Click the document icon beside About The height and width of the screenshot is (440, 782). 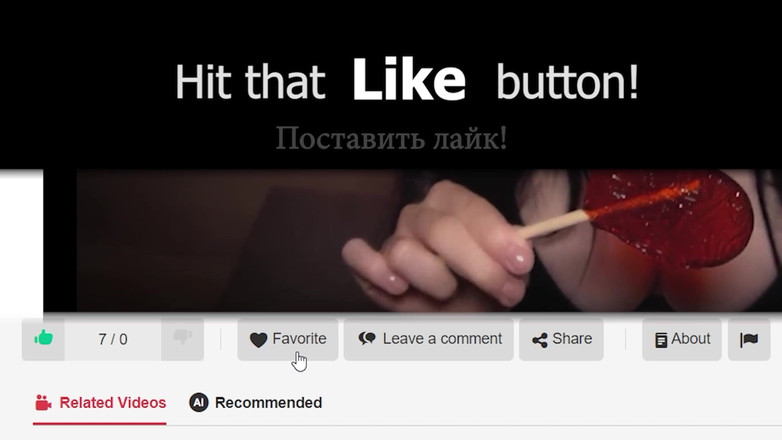click(x=661, y=340)
